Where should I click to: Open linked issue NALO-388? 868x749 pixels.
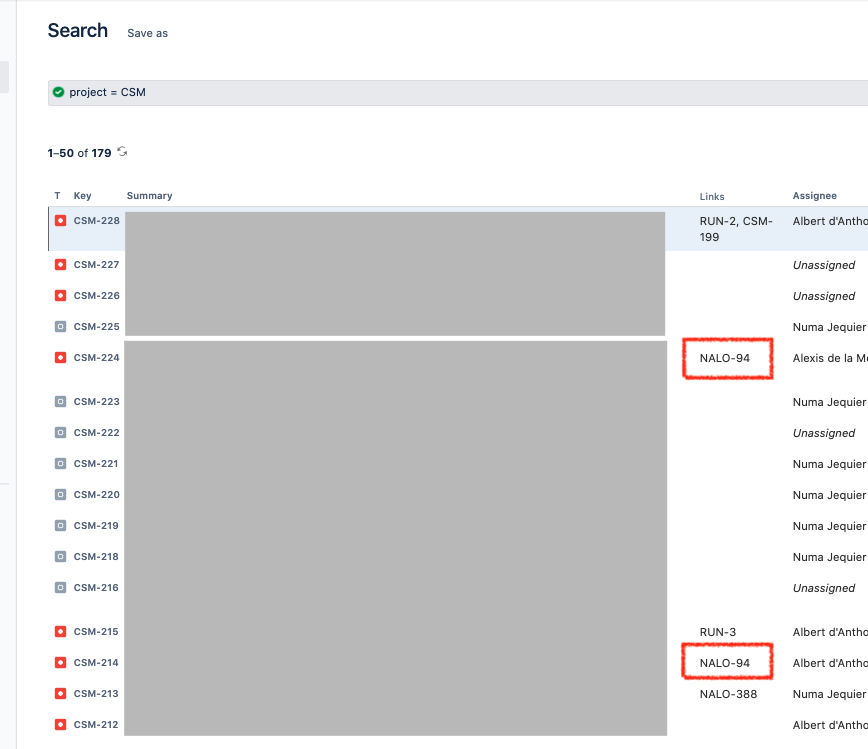click(728, 694)
